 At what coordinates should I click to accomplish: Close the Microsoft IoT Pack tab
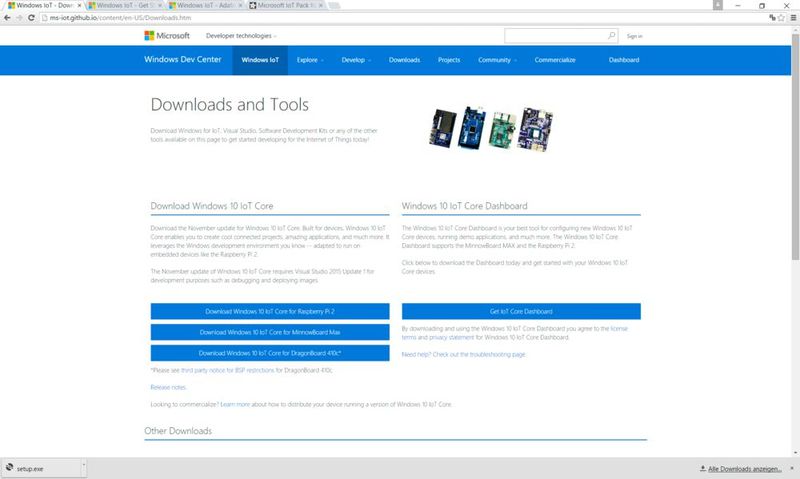coord(320,5)
